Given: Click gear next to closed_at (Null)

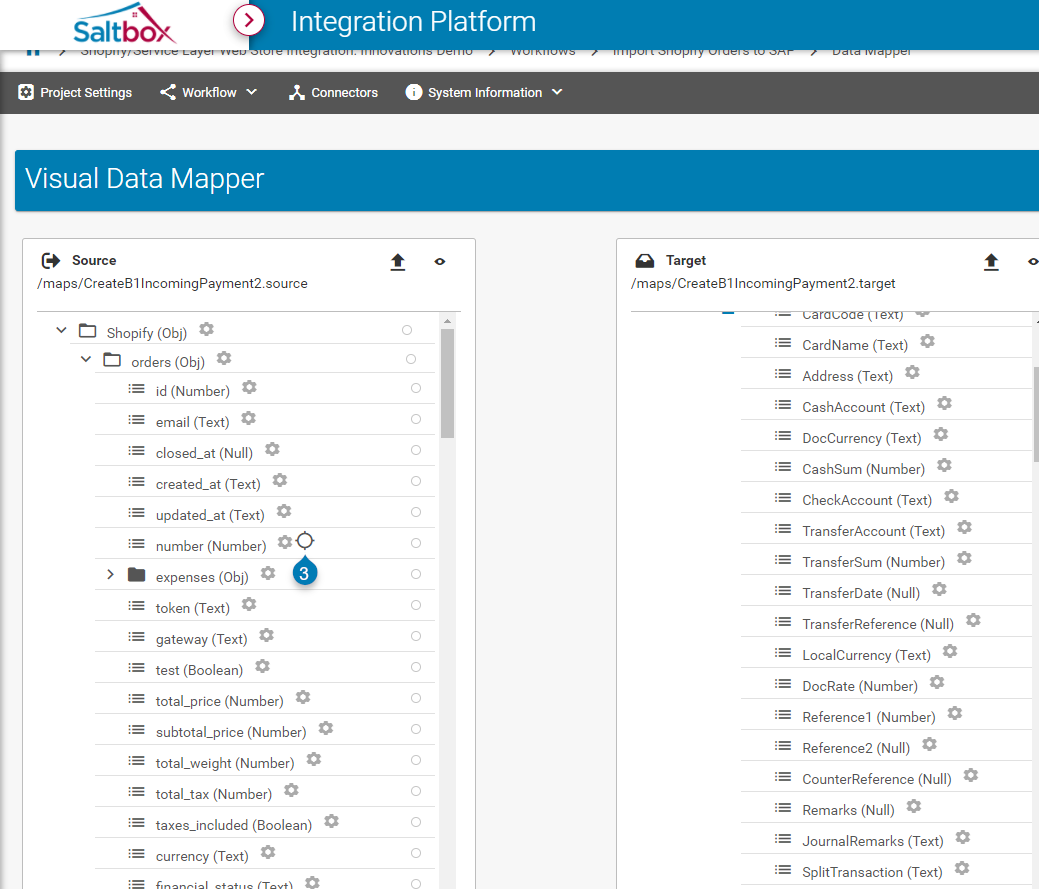Looking at the screenshot, I should click(272, 449).
